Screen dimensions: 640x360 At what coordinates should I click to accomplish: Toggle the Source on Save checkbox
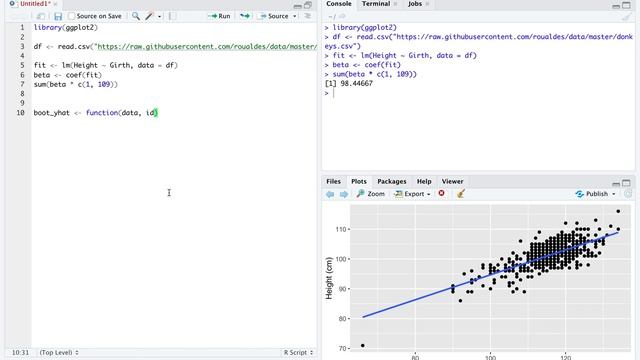71,16
